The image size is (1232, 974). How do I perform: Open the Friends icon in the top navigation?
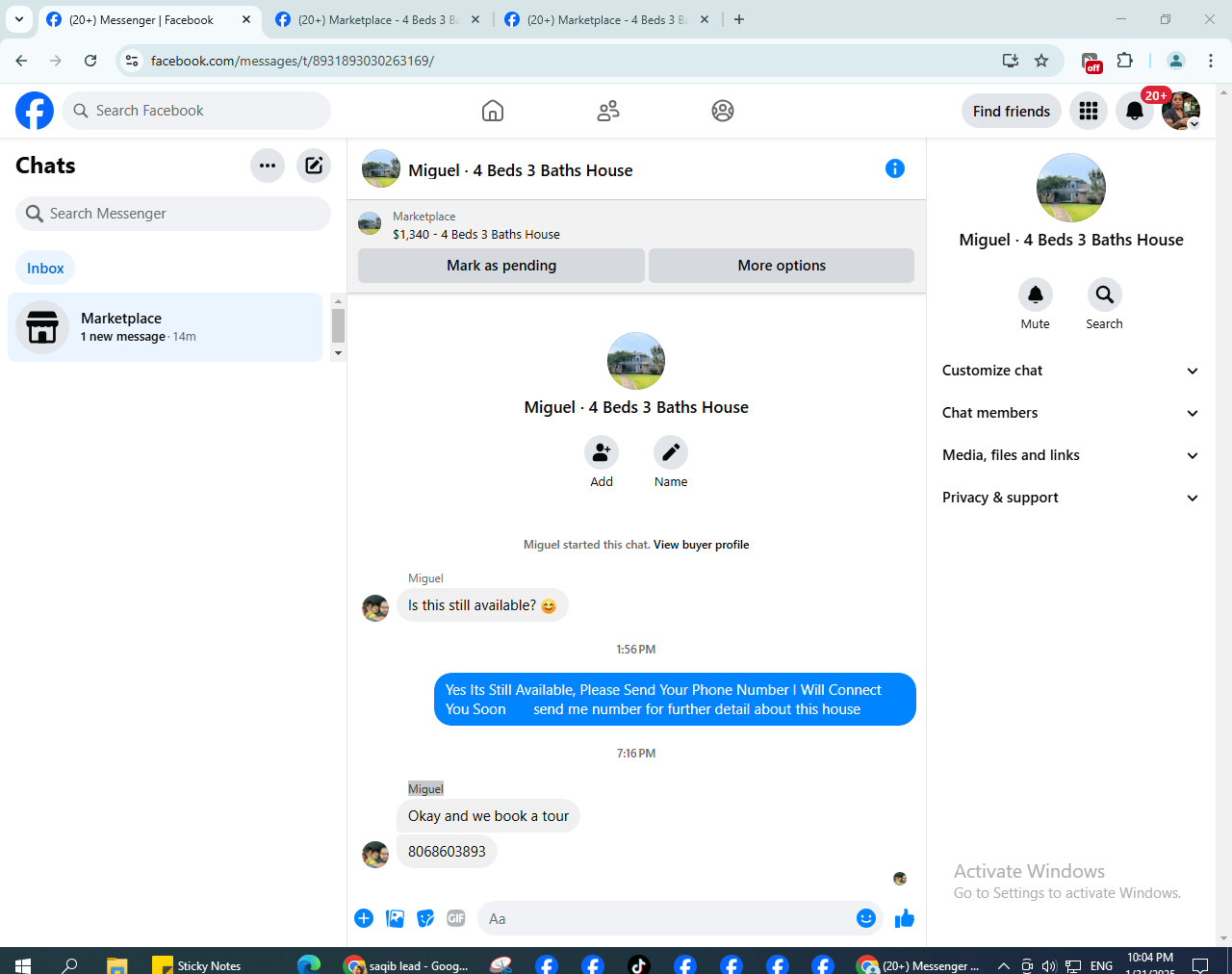[x=608, y=111]
